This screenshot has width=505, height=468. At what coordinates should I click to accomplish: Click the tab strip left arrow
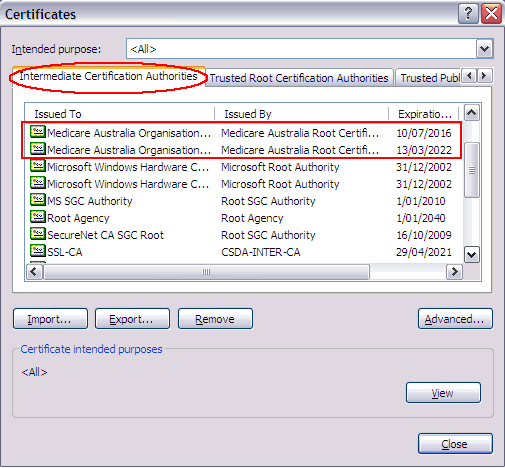click(x=470, y=76)
